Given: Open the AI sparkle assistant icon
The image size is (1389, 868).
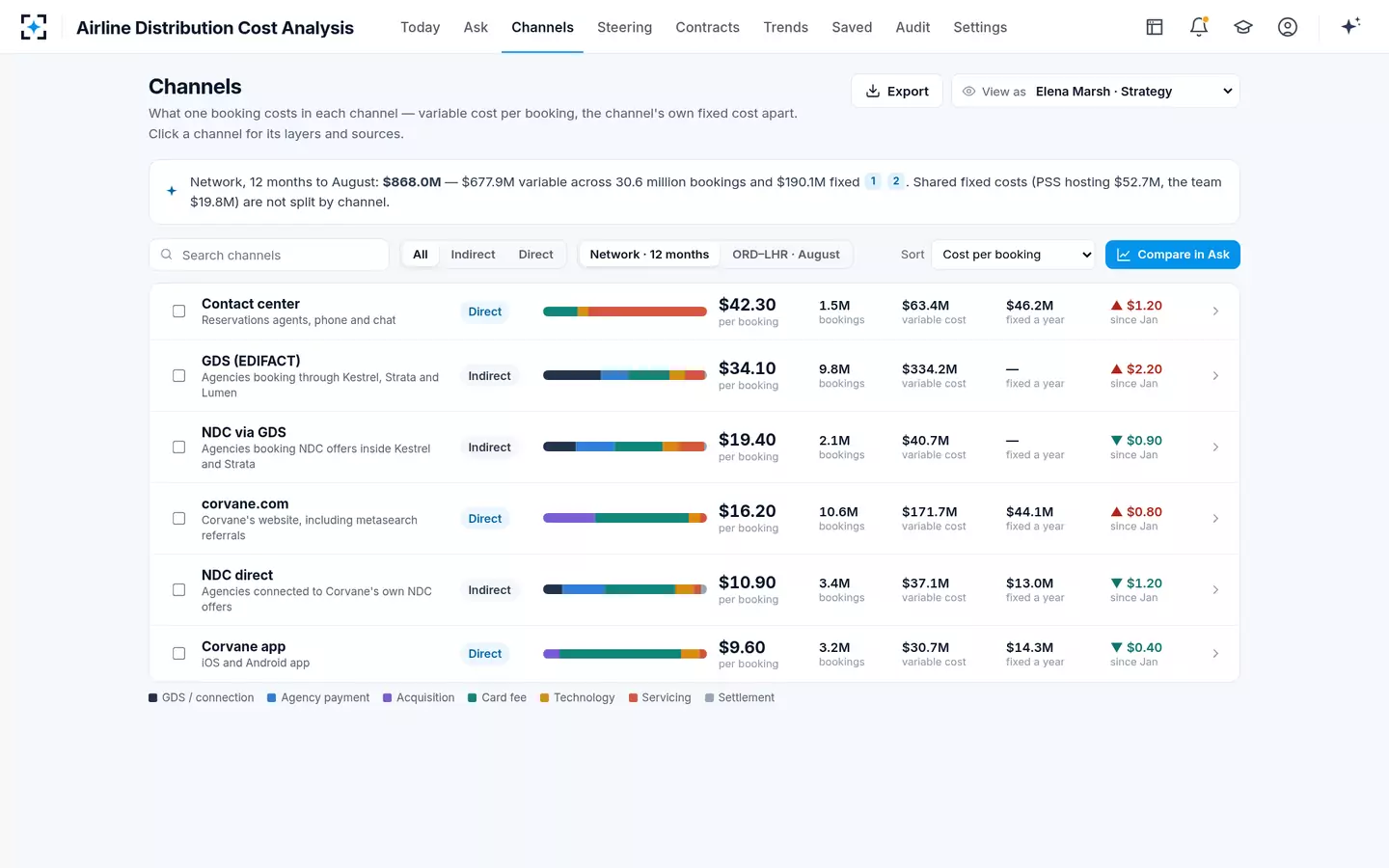Looking at the screenshot, I should click(x=1350, y=26).
